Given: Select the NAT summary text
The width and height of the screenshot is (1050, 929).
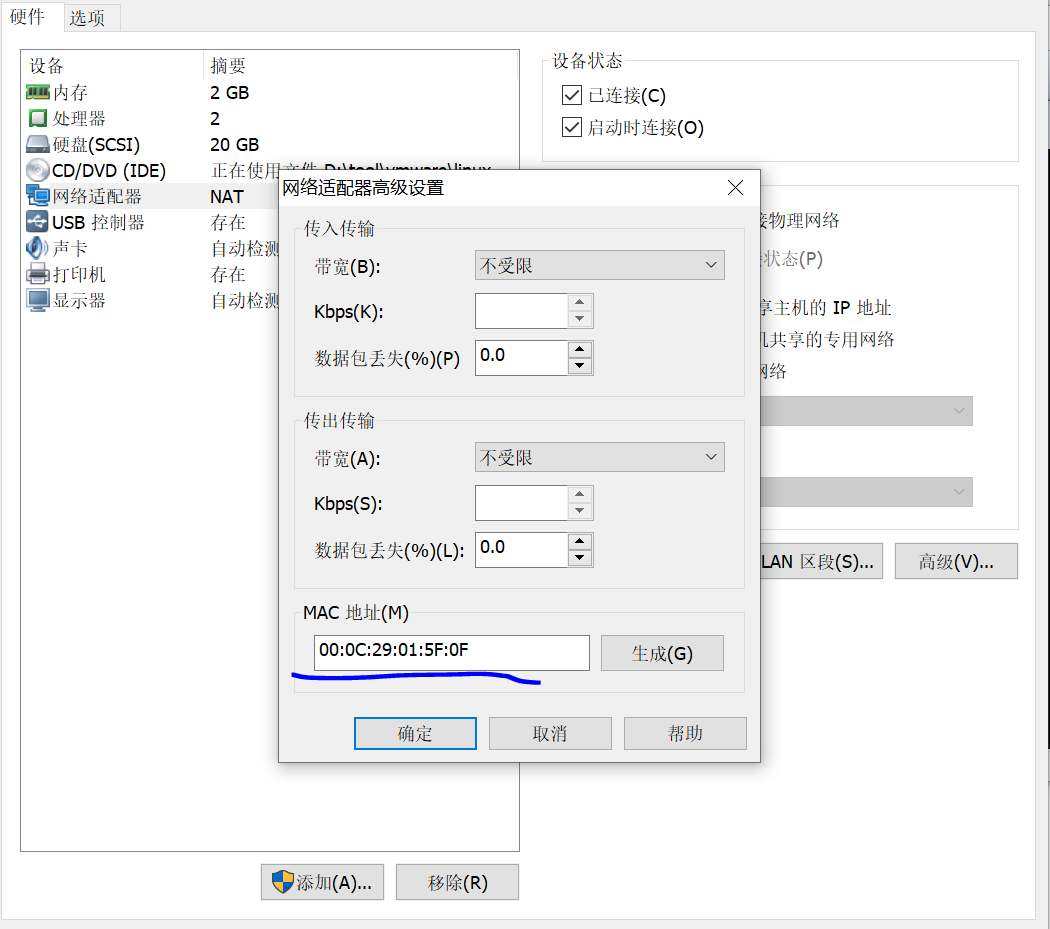Looking at the screenshot, I should pos(227,197).
